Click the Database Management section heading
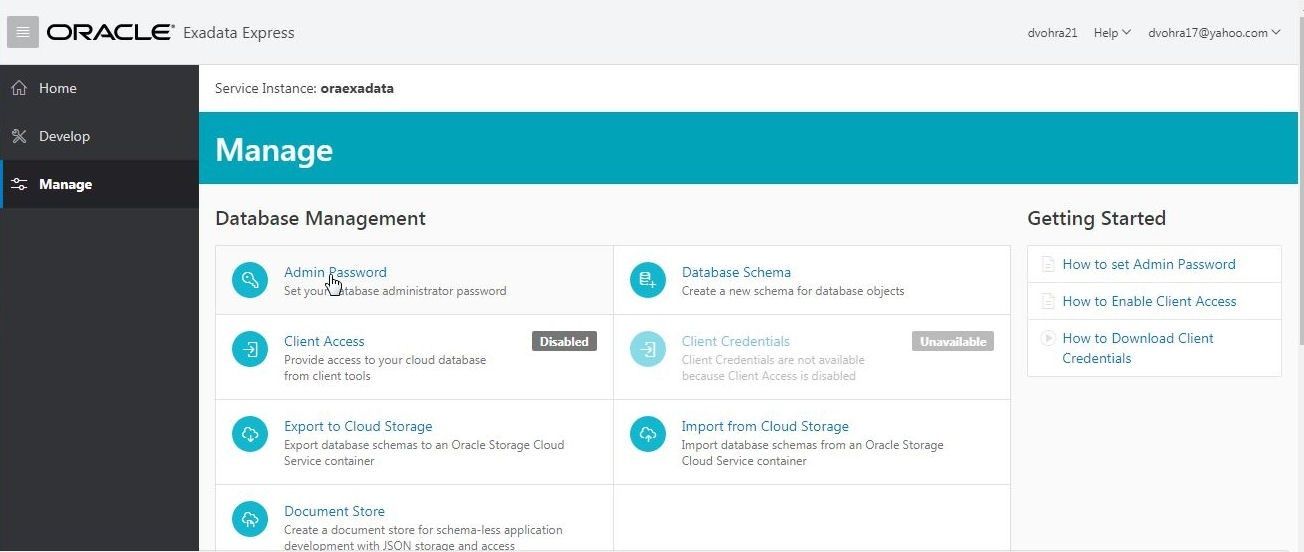The height and width of the screenshot is (552, 1304). pos(320,218)
